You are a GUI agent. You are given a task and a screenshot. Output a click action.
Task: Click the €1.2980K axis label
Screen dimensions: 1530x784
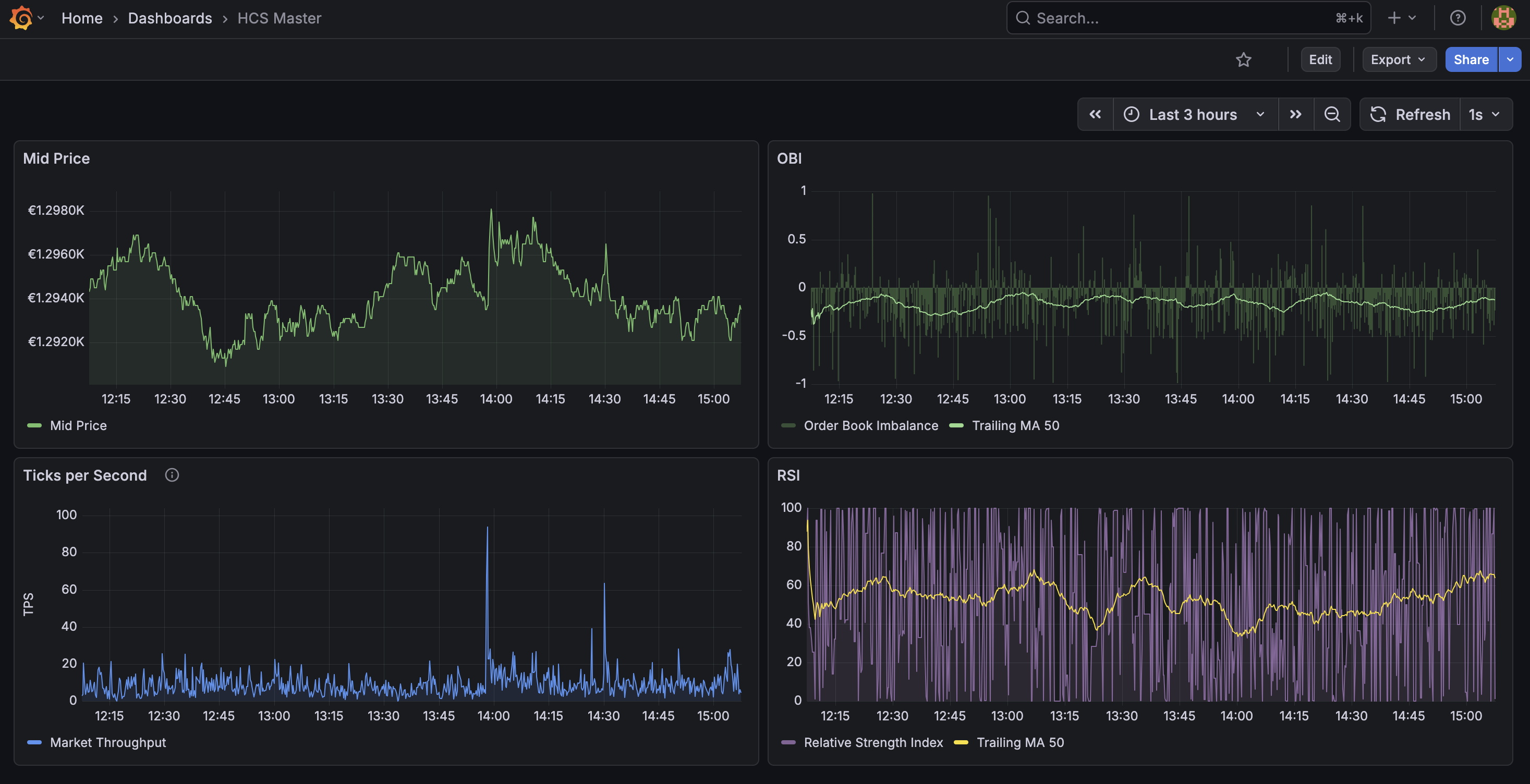(x=56, y=210)
